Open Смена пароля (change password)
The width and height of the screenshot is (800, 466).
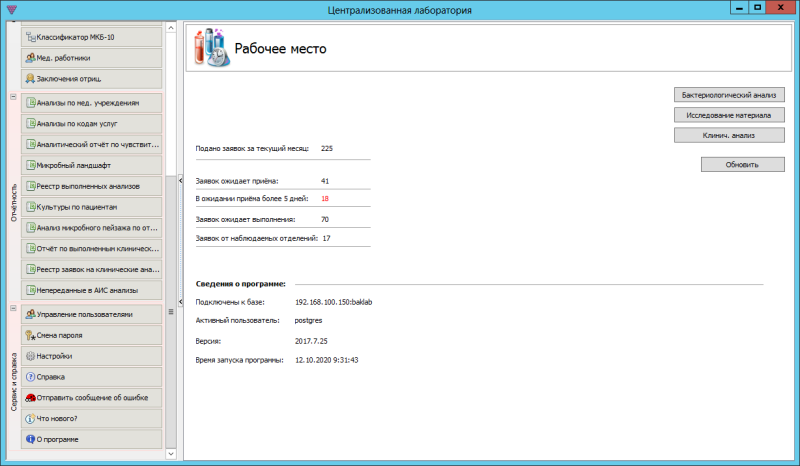pyautogui.click(x=90, y=335)
